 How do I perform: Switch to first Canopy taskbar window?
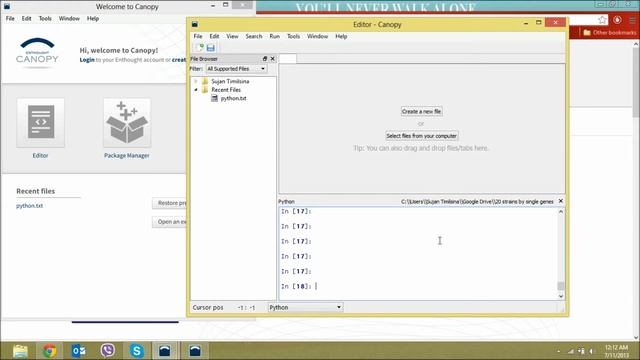tap(165, 351)
